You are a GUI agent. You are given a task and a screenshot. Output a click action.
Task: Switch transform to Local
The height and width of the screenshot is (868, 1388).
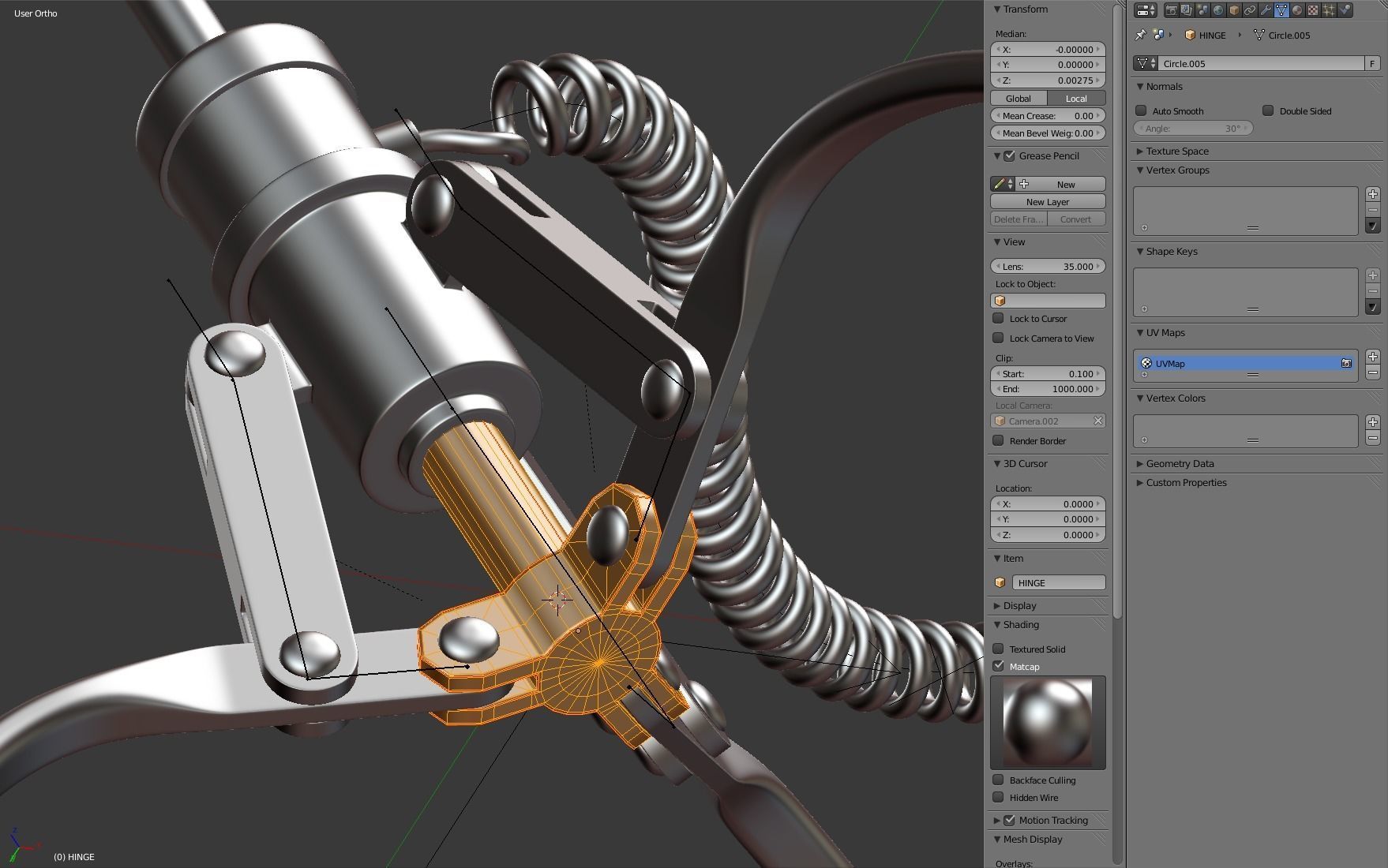pyautogui.click(x=1076, y=98)
